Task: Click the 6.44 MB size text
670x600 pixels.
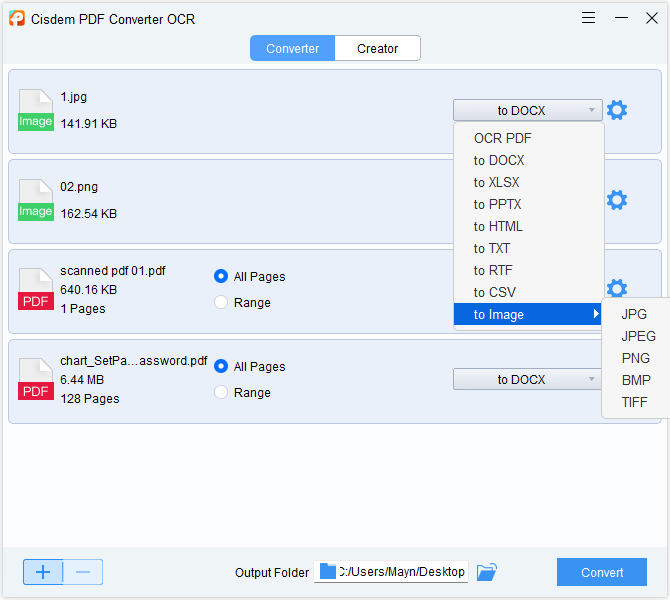Action: [x=82, y=379]
